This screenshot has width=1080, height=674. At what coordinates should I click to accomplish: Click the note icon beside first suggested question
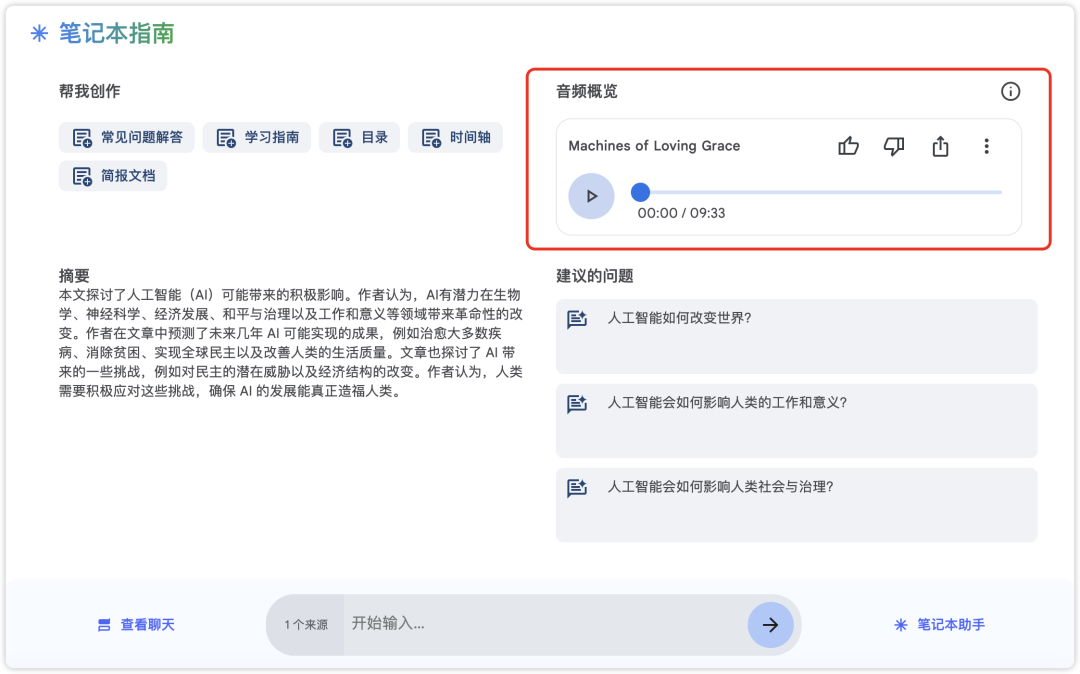click(x=575, y=318)
